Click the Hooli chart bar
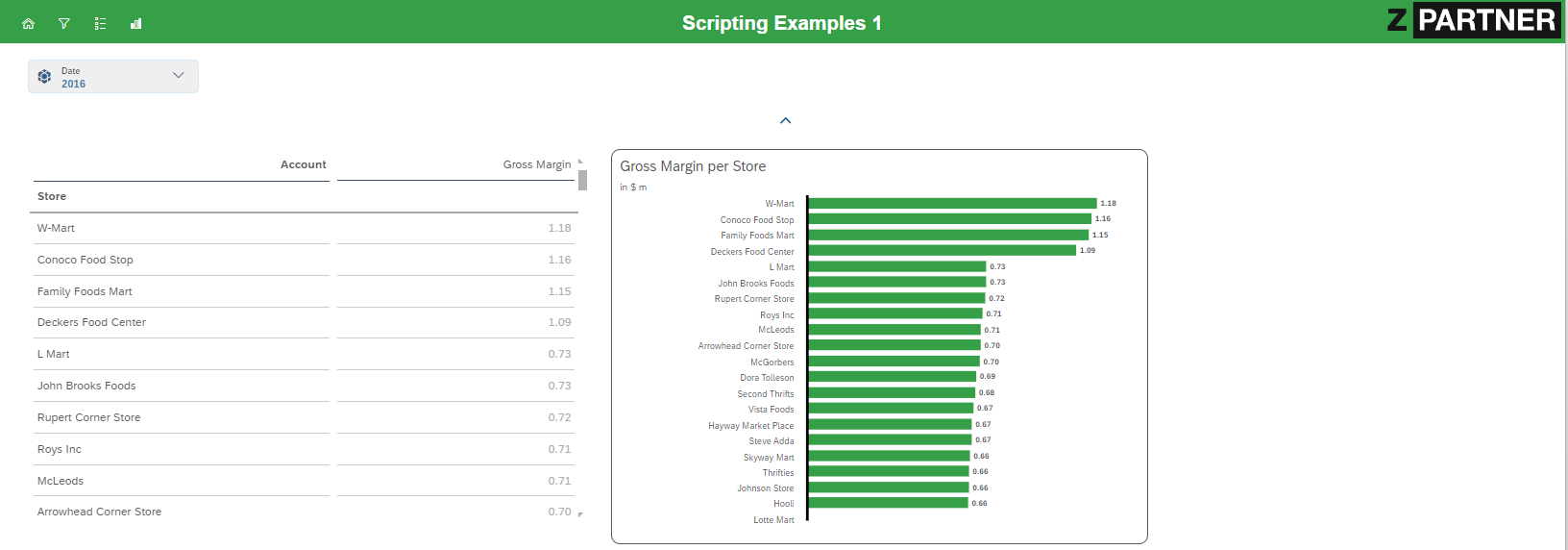Image resolution: width=1568 pixels, height=550 pixels. [888, 503]
